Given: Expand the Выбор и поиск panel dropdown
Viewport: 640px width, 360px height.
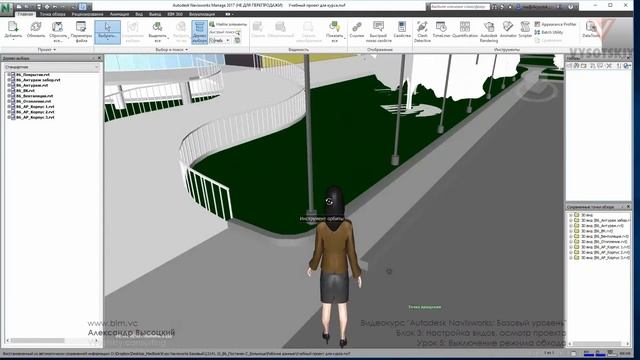Looking at the screenshot, I should (172, 50).
